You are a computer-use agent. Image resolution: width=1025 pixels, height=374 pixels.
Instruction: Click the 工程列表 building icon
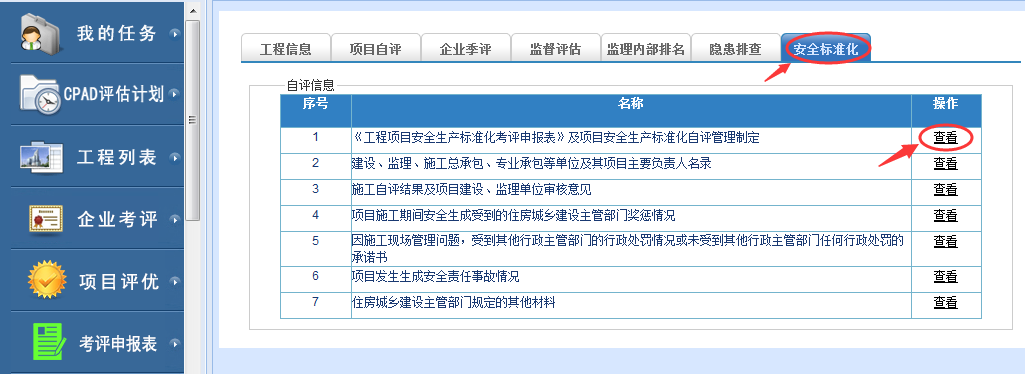pyautogui.click(x=41, y=157)
